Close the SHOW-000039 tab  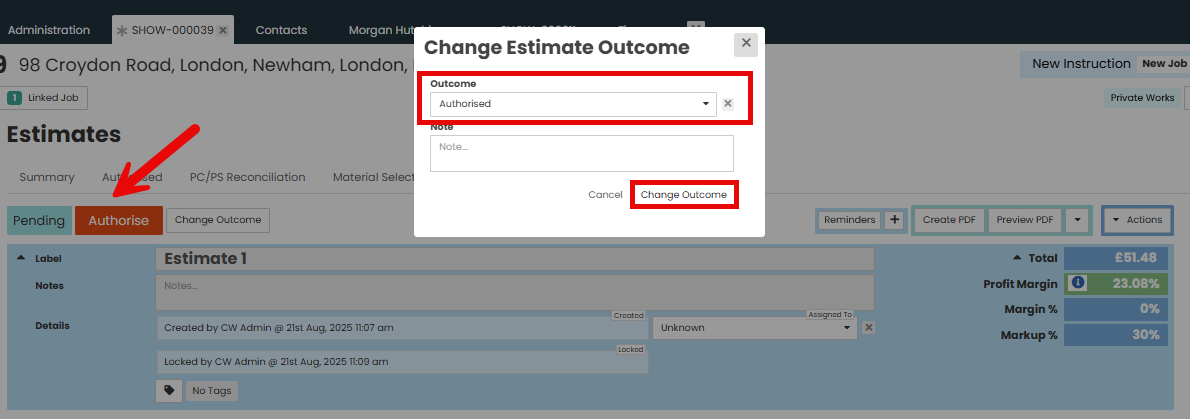coord(222,30)
